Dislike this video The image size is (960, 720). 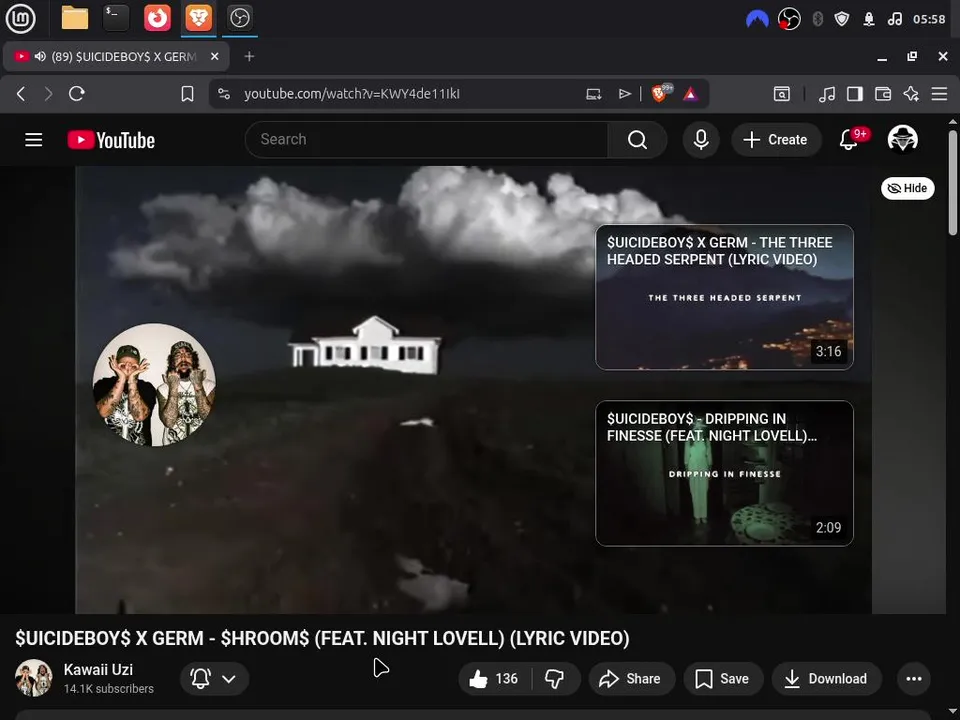pos(555,678)
